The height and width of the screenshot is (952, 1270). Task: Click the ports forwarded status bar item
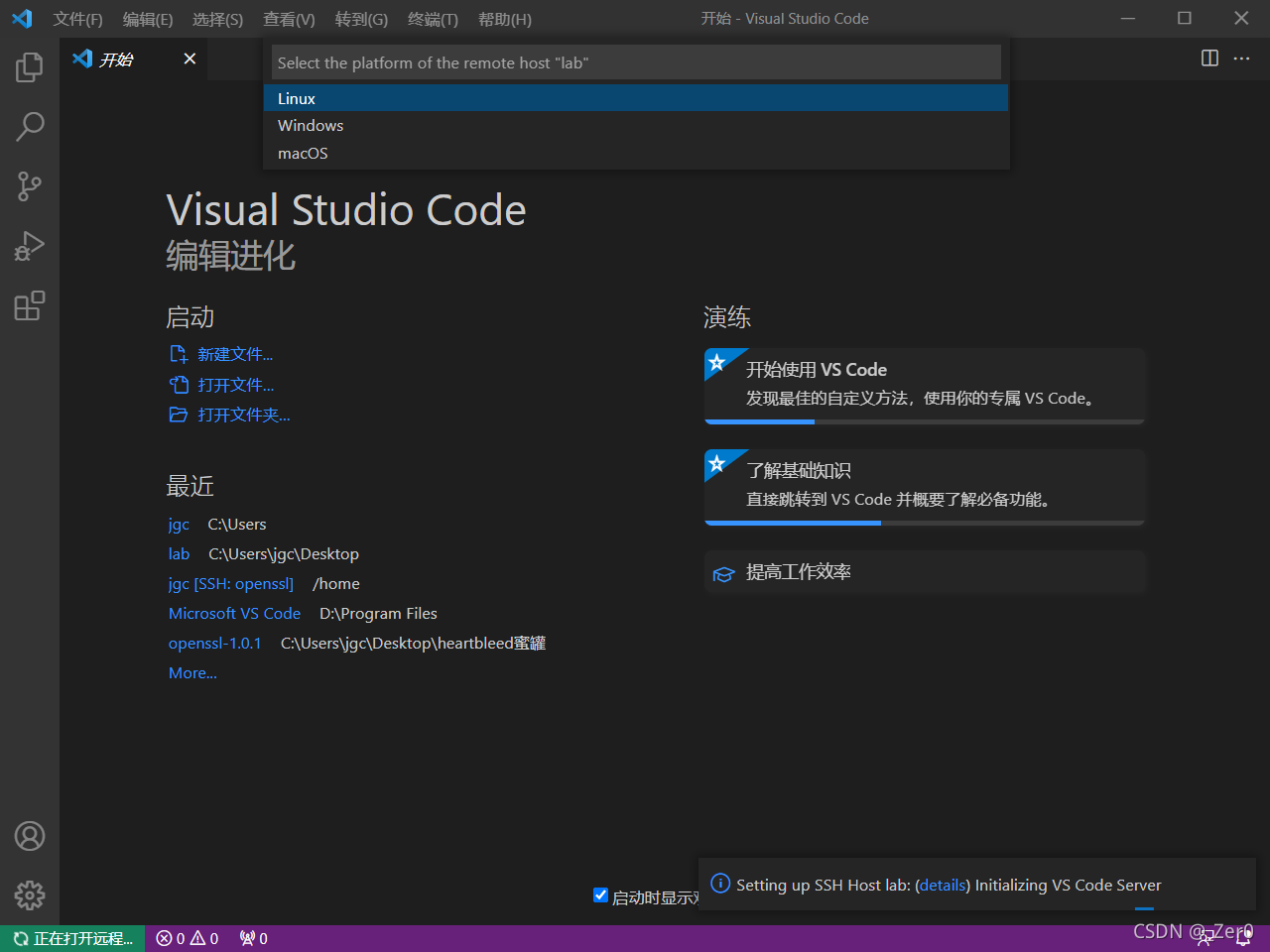(x=254, y=938)
